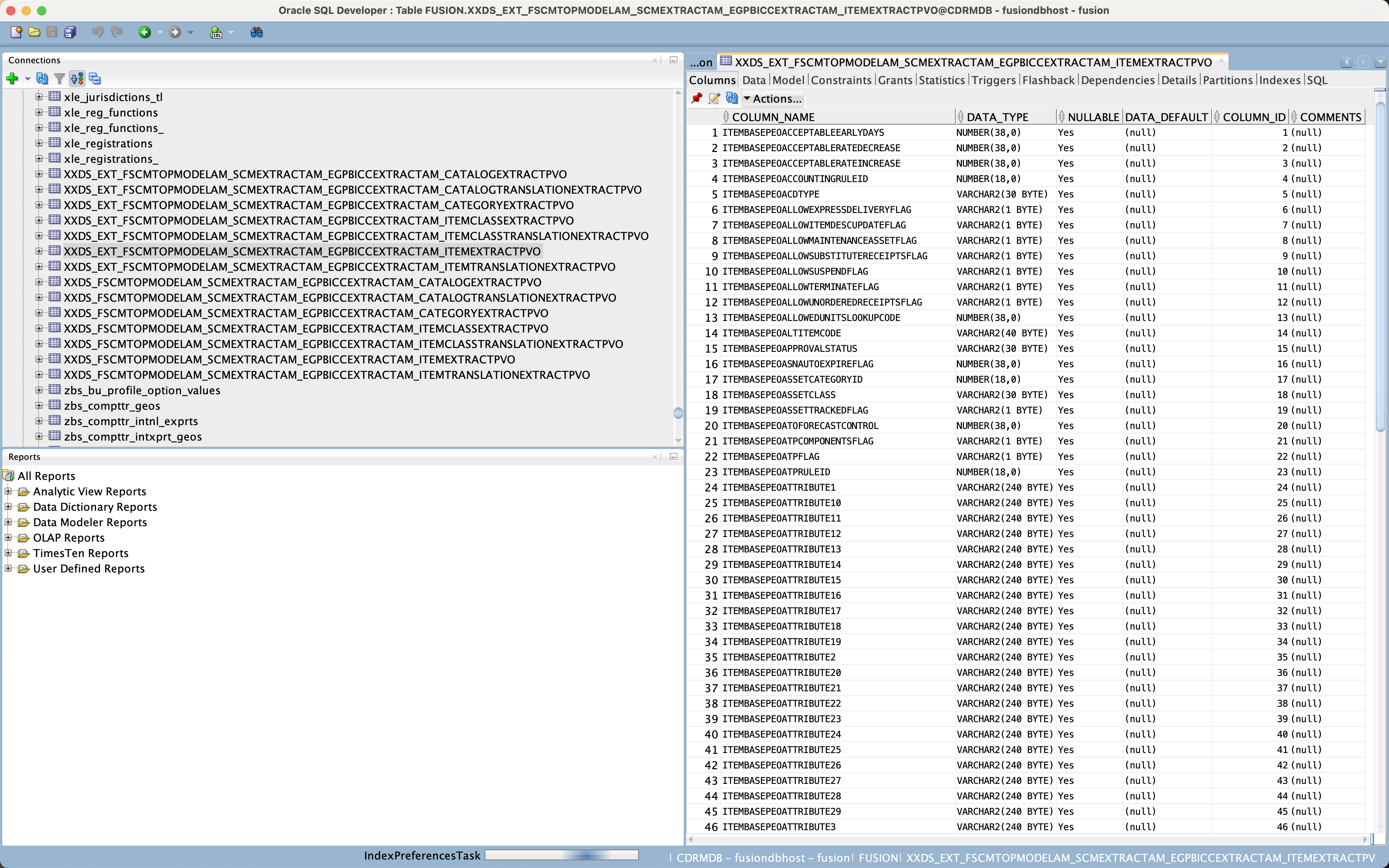
Task: Click the Save All toolbar icon
Action: coord(70,32)
